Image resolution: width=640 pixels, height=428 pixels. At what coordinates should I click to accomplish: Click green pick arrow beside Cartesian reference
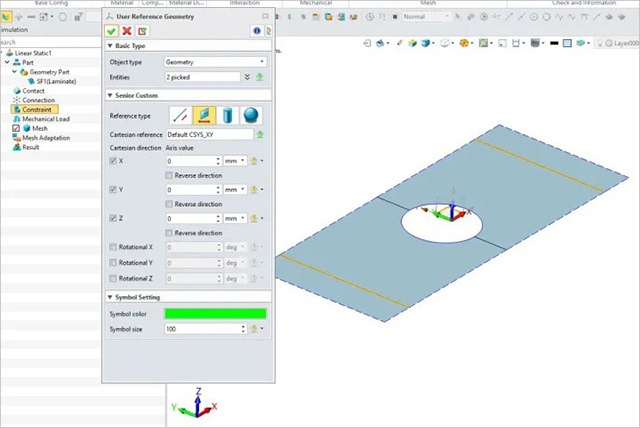260,135
